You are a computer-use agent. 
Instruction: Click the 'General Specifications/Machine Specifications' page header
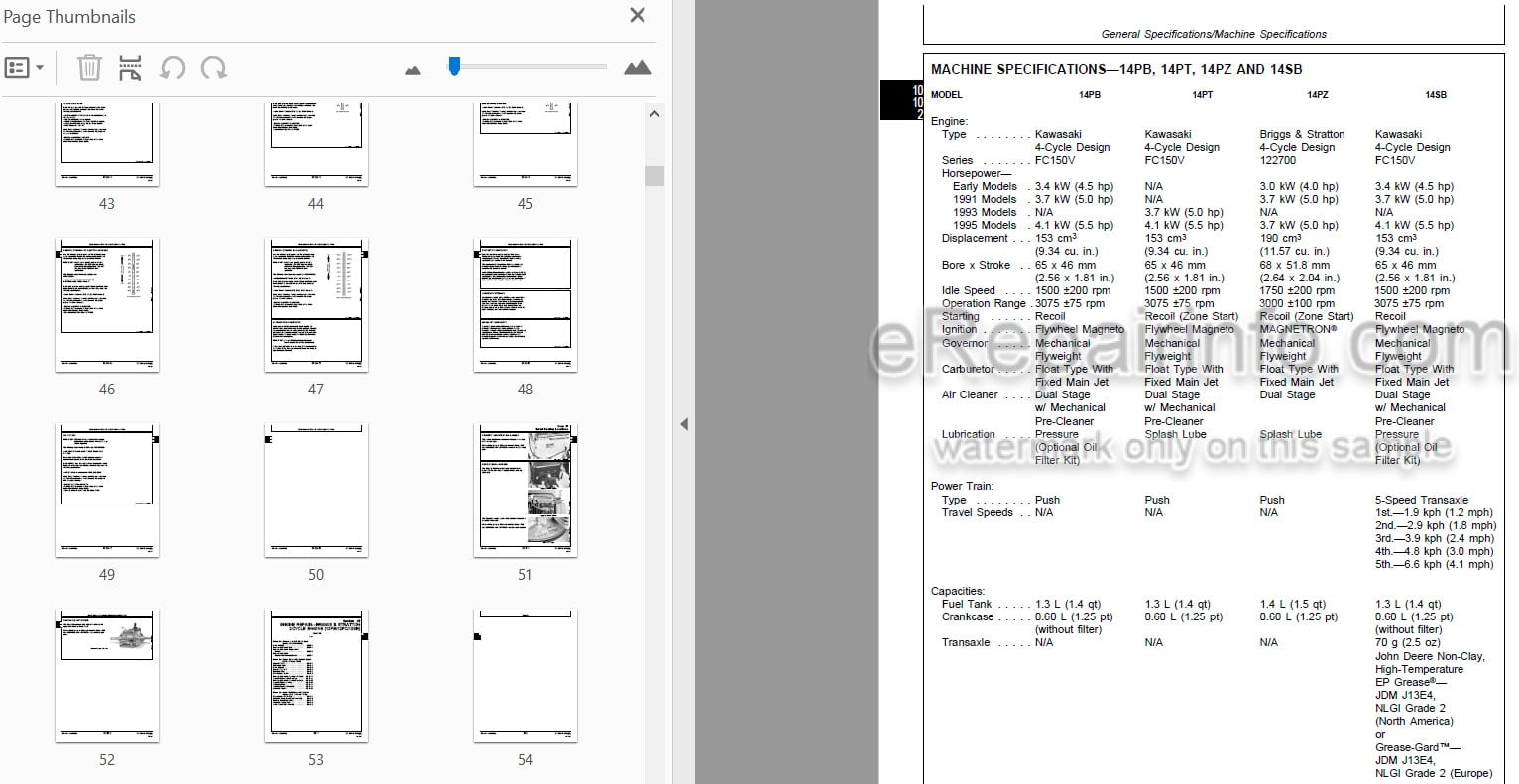pyautogui.click(x=1214, y=34)
